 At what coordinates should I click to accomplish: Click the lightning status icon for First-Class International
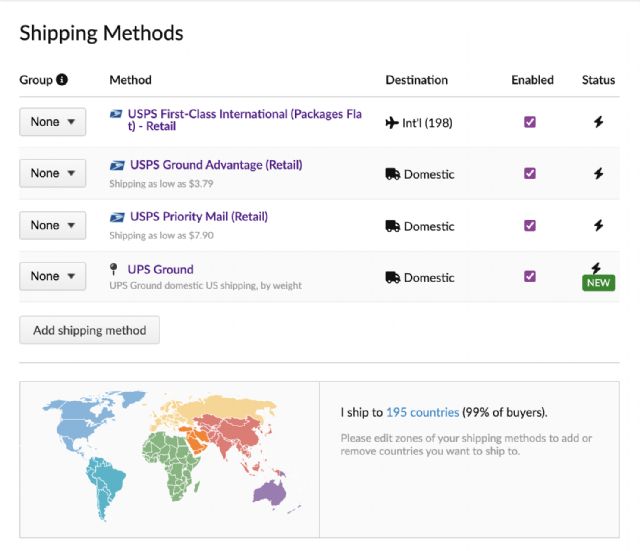coord(598,122)
